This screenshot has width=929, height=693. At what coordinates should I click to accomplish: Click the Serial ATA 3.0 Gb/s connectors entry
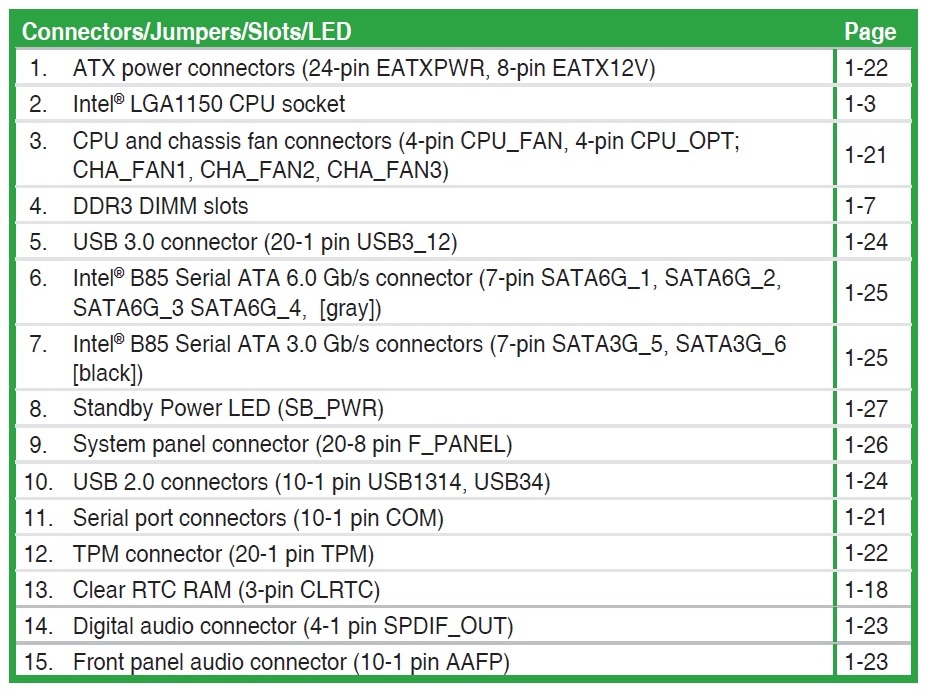[429, 358]
